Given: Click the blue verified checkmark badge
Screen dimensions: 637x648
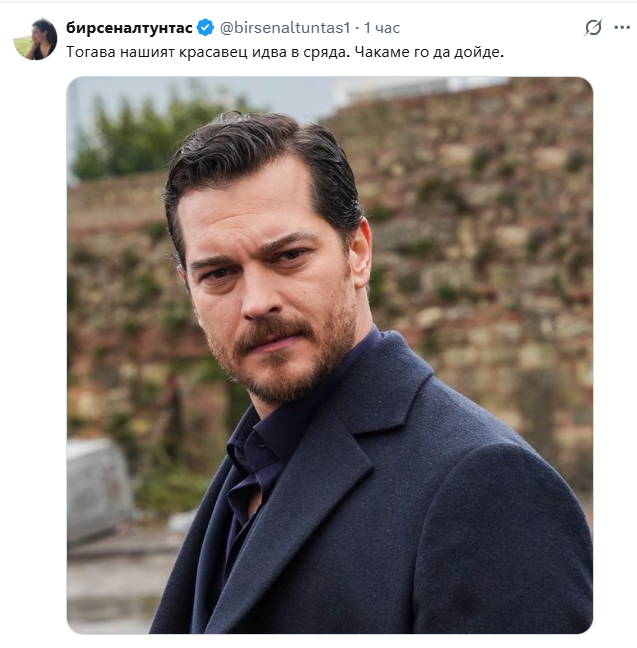Looking at the screenshot, I should coord(205,27).
